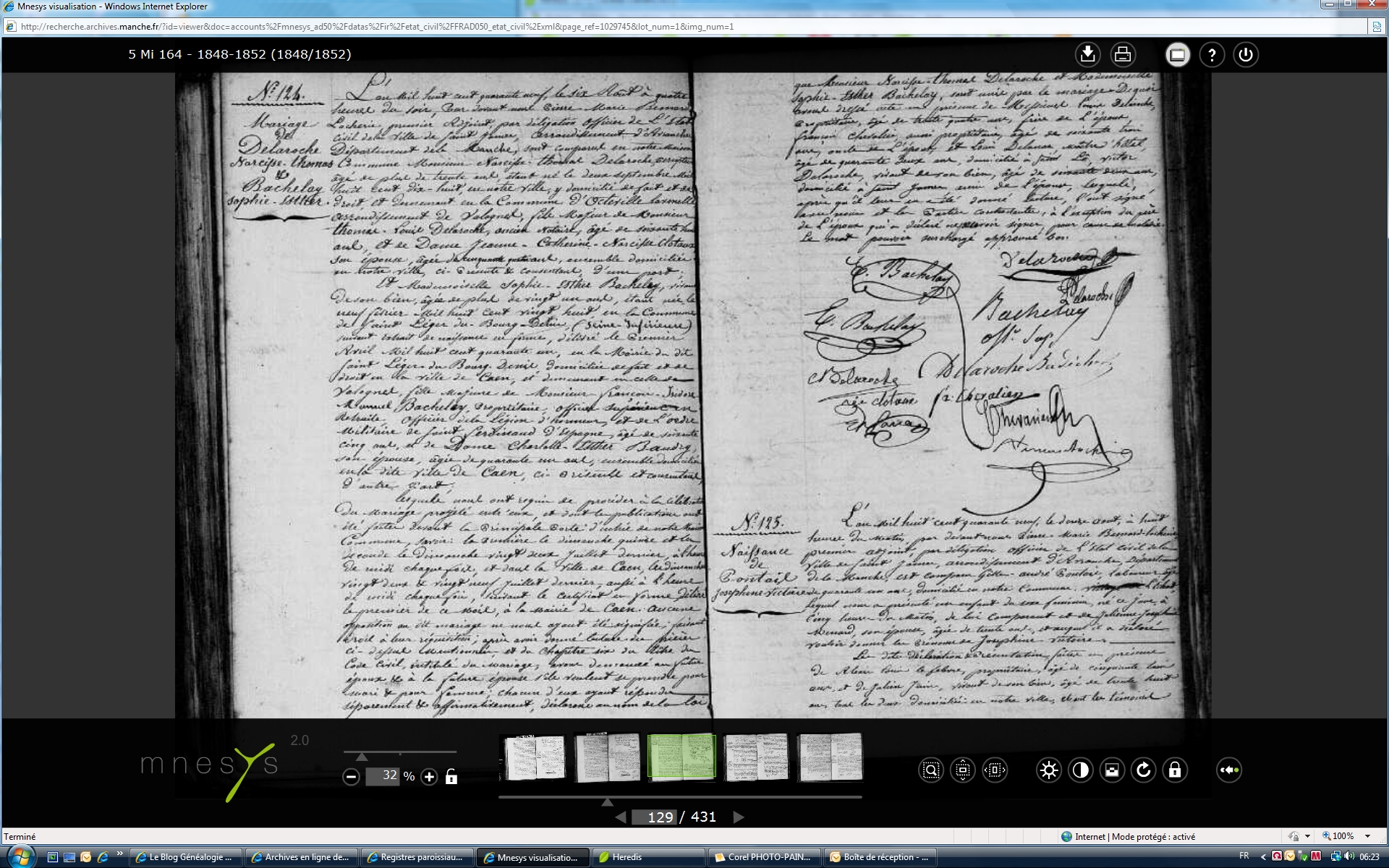Rotate the image with the rotate icon
The height and width of the screenshot is (868, 1389).
point(1143,770)
